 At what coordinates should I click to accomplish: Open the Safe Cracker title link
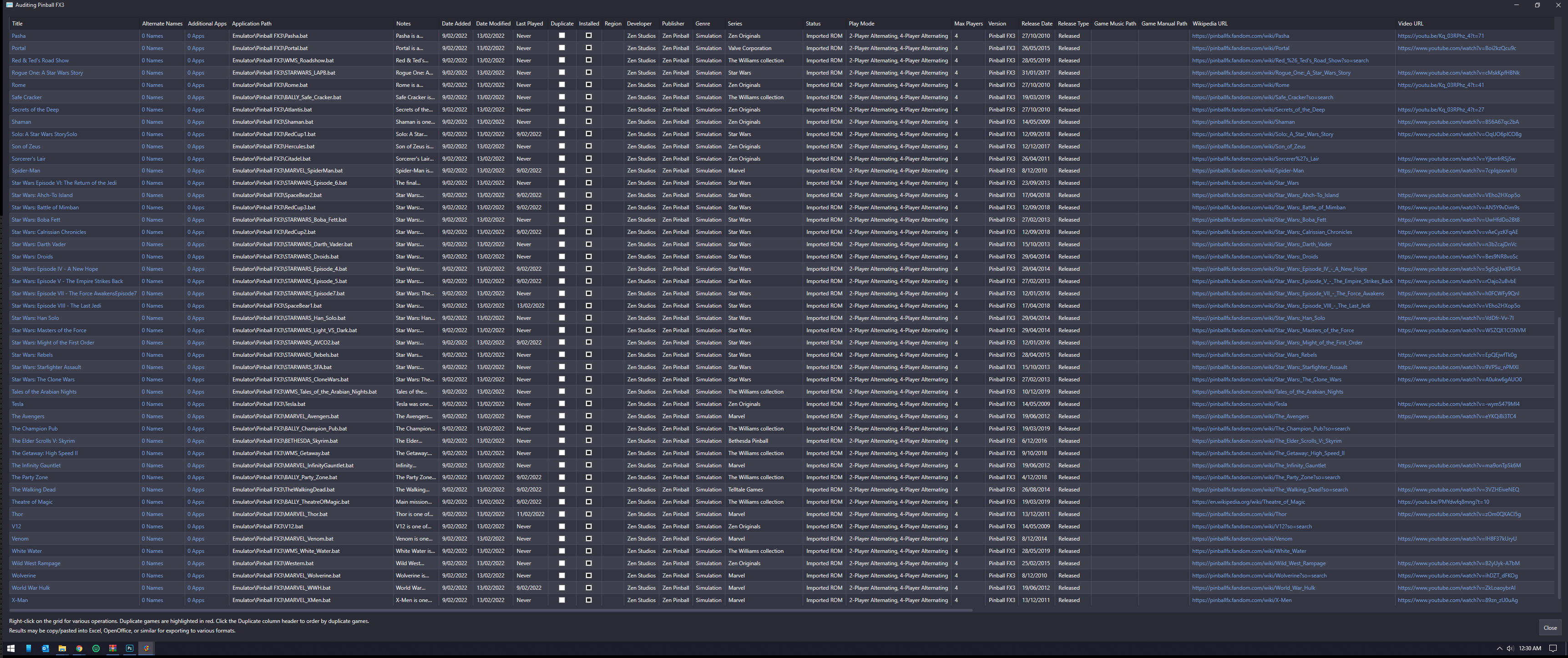click(27, 97)
